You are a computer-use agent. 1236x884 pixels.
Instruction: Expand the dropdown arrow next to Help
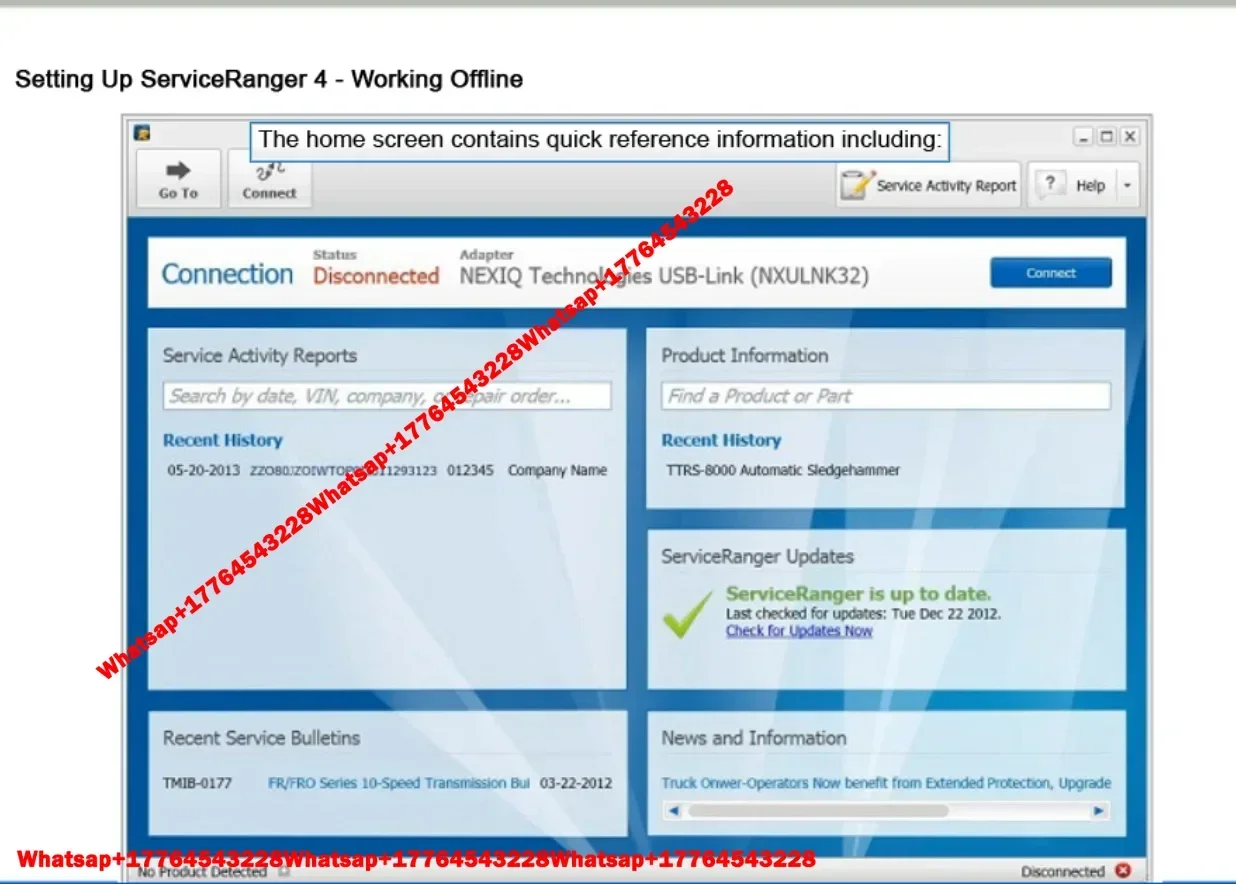[x=1127, y=186]
